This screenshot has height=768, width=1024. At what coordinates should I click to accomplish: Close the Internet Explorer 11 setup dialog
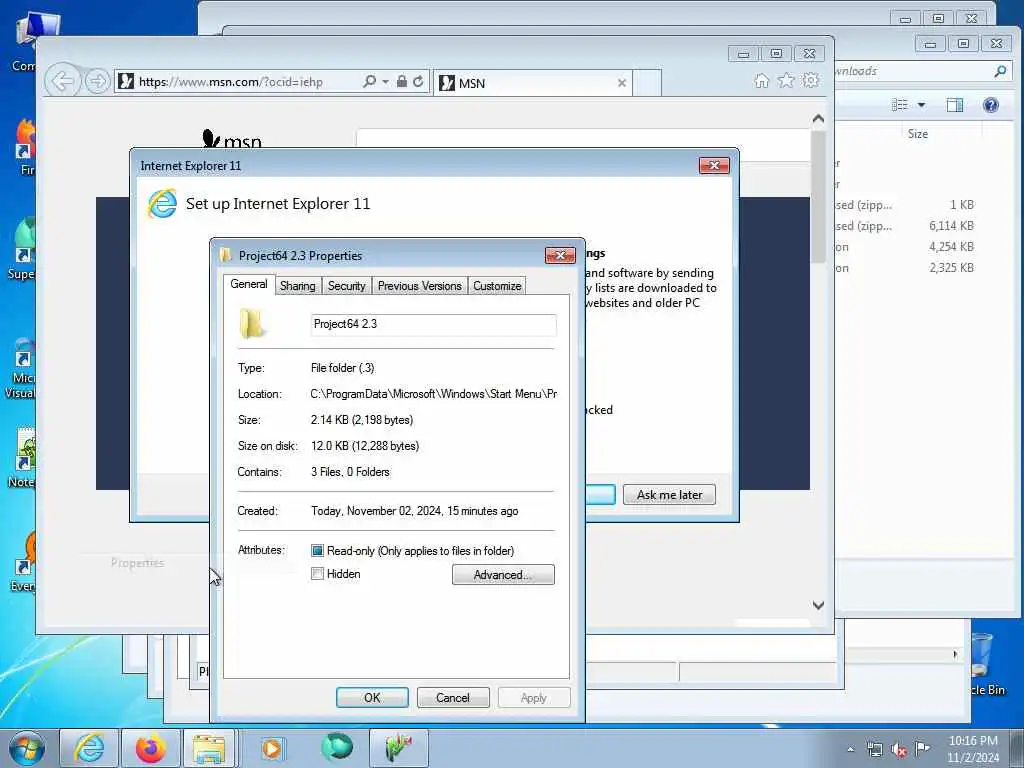[x=714, y=166]
